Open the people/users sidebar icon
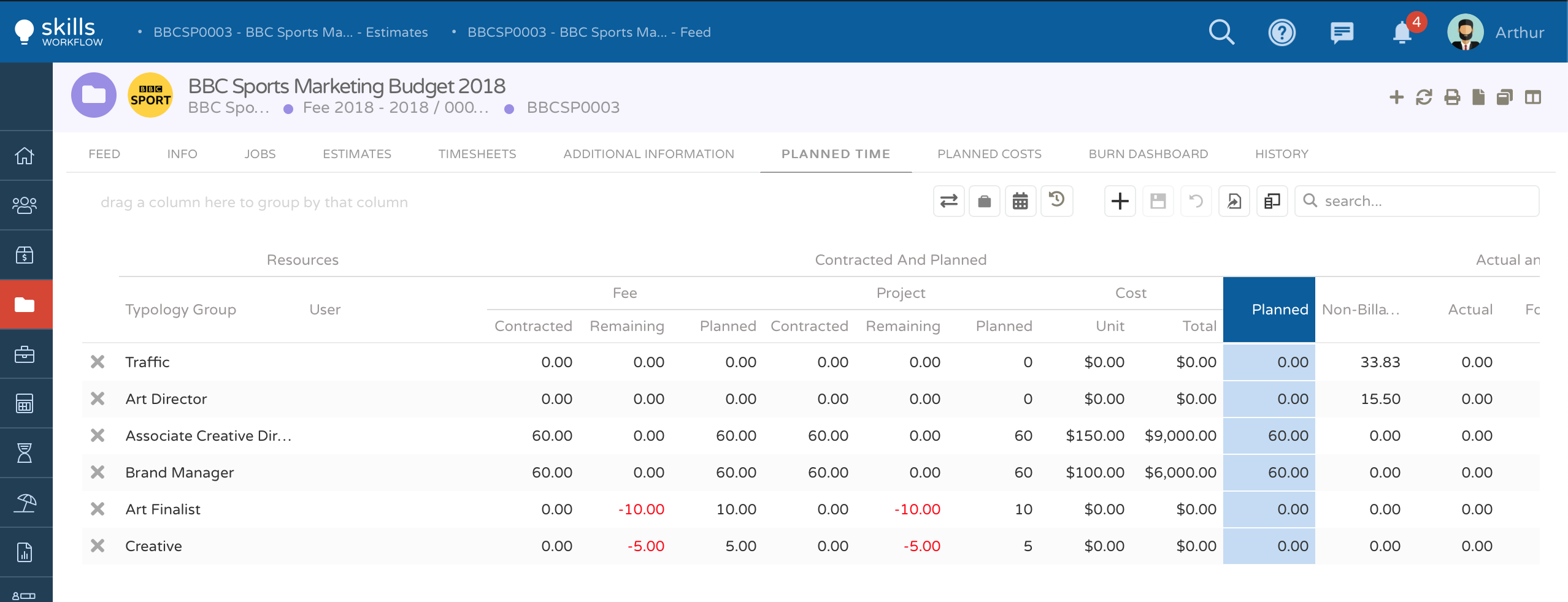This screenshot has width=1568, height=602. [25, 205]
